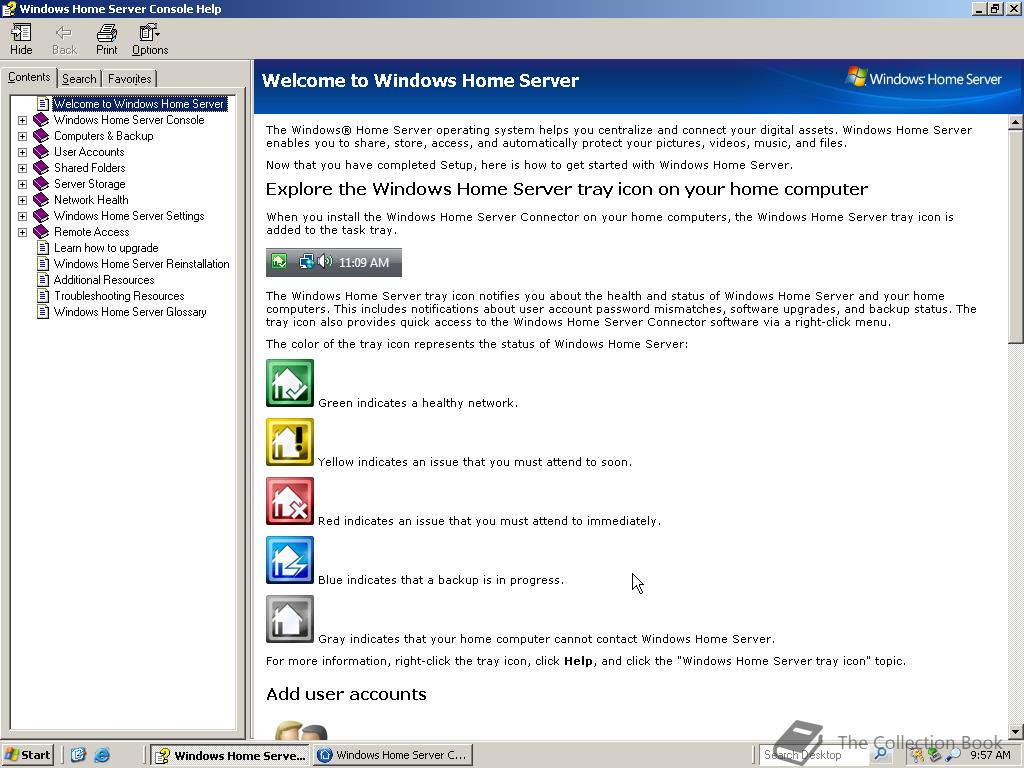
Task: Expand the Computers & Backup topic
Action: 22,136
